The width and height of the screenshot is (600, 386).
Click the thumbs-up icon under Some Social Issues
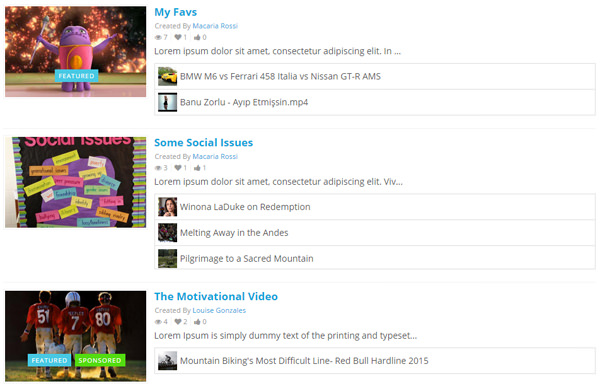coord(197,168)
